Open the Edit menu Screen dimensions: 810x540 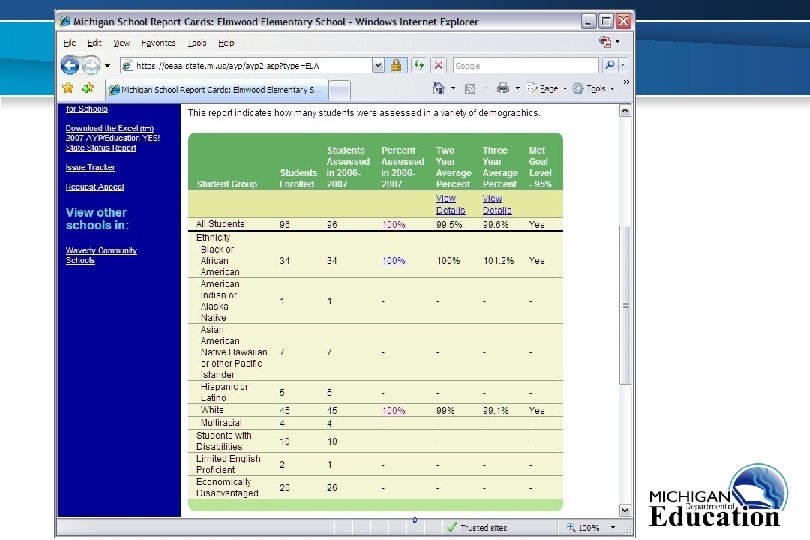click(94, 43)
